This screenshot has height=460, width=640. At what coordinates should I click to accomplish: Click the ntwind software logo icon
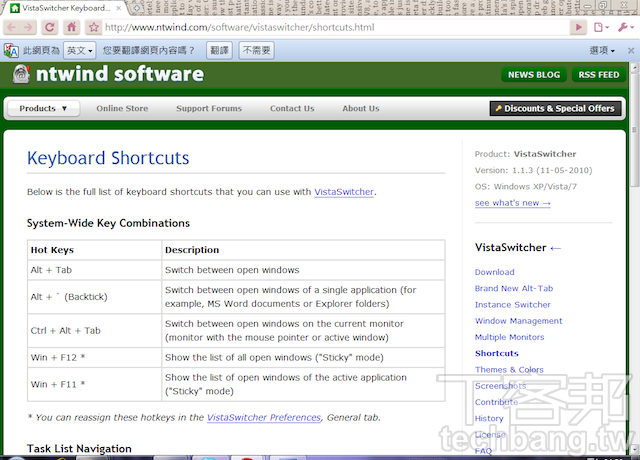21,75
